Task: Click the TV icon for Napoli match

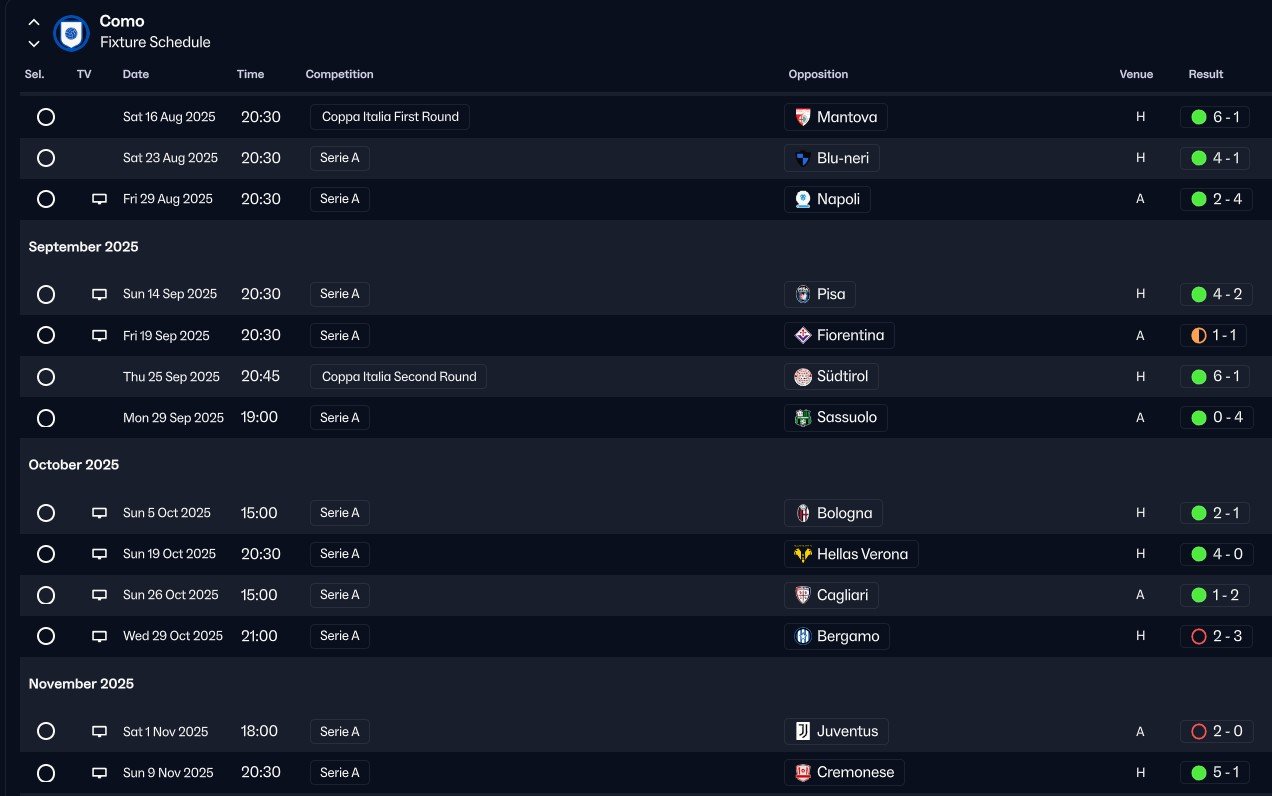Action: click(99, 199)
